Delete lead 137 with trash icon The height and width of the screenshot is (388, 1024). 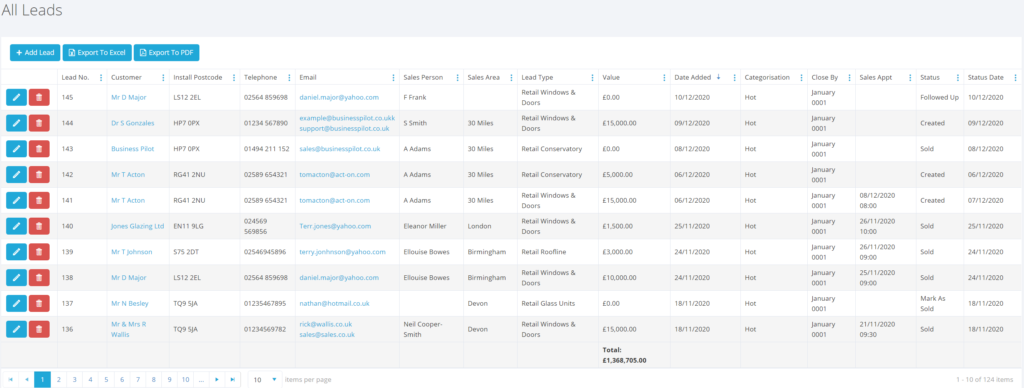[39, 304]
